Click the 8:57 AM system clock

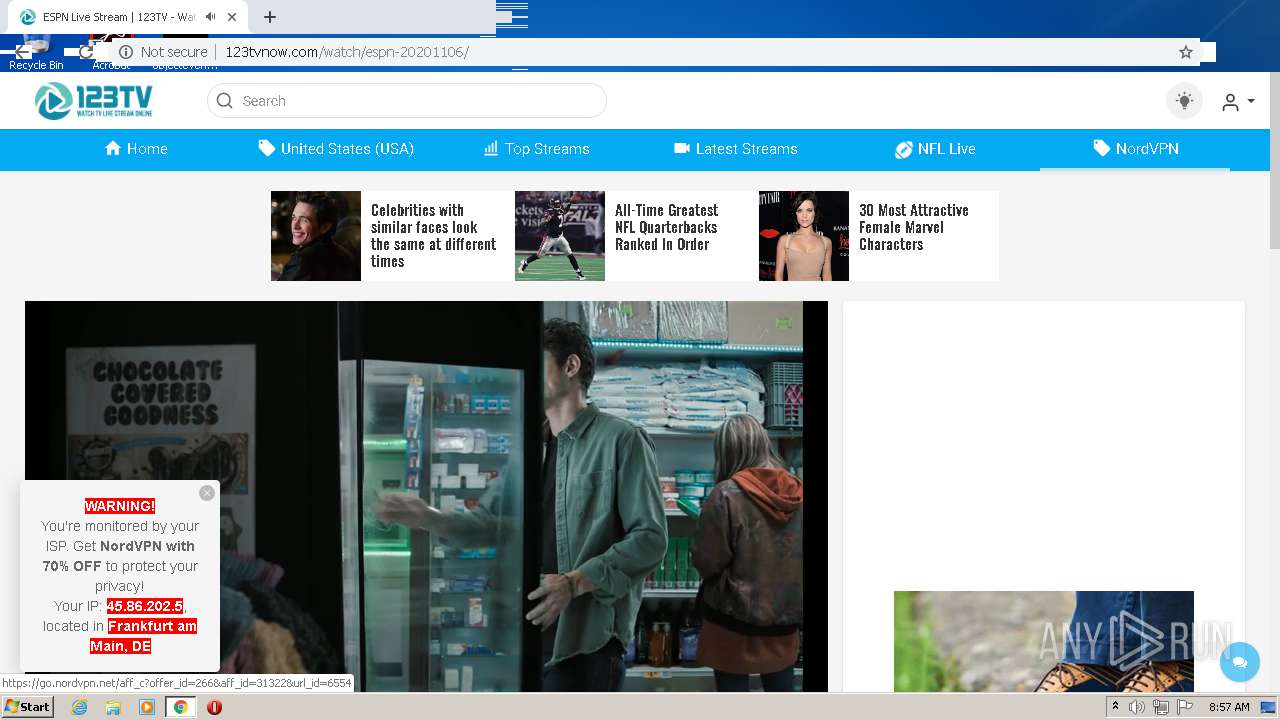pos(1229,707)
